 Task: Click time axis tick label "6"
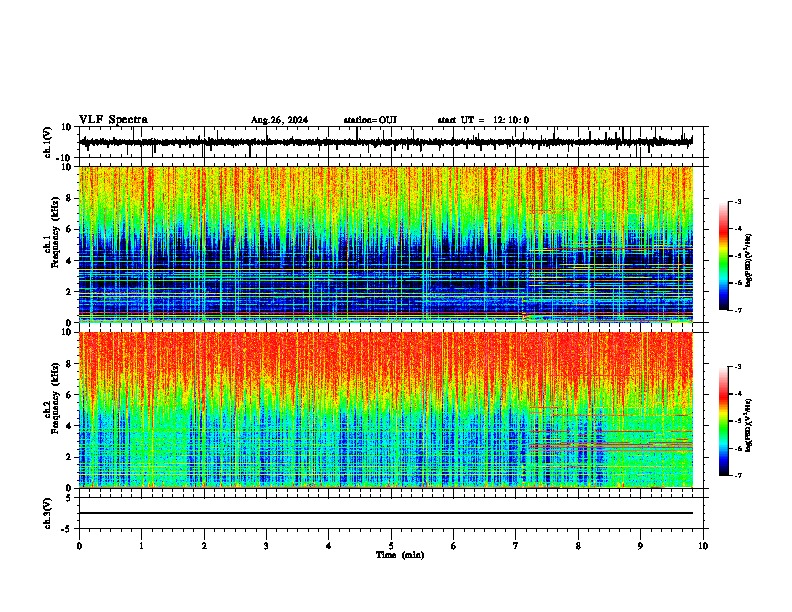point(454,546)
